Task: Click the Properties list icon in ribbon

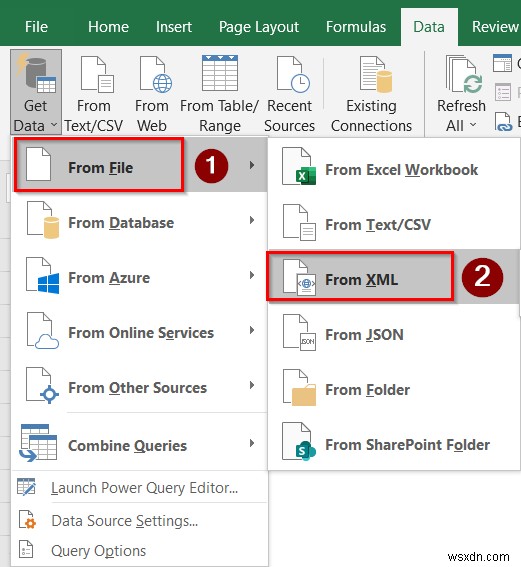Action: [x=503, y=92]
